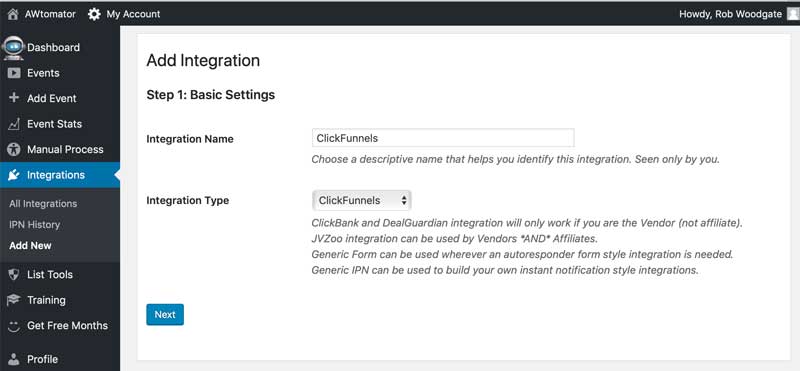Click the Step 1: Basic Settings heading
The image size is (800, 371).
(x=211, y=95)
